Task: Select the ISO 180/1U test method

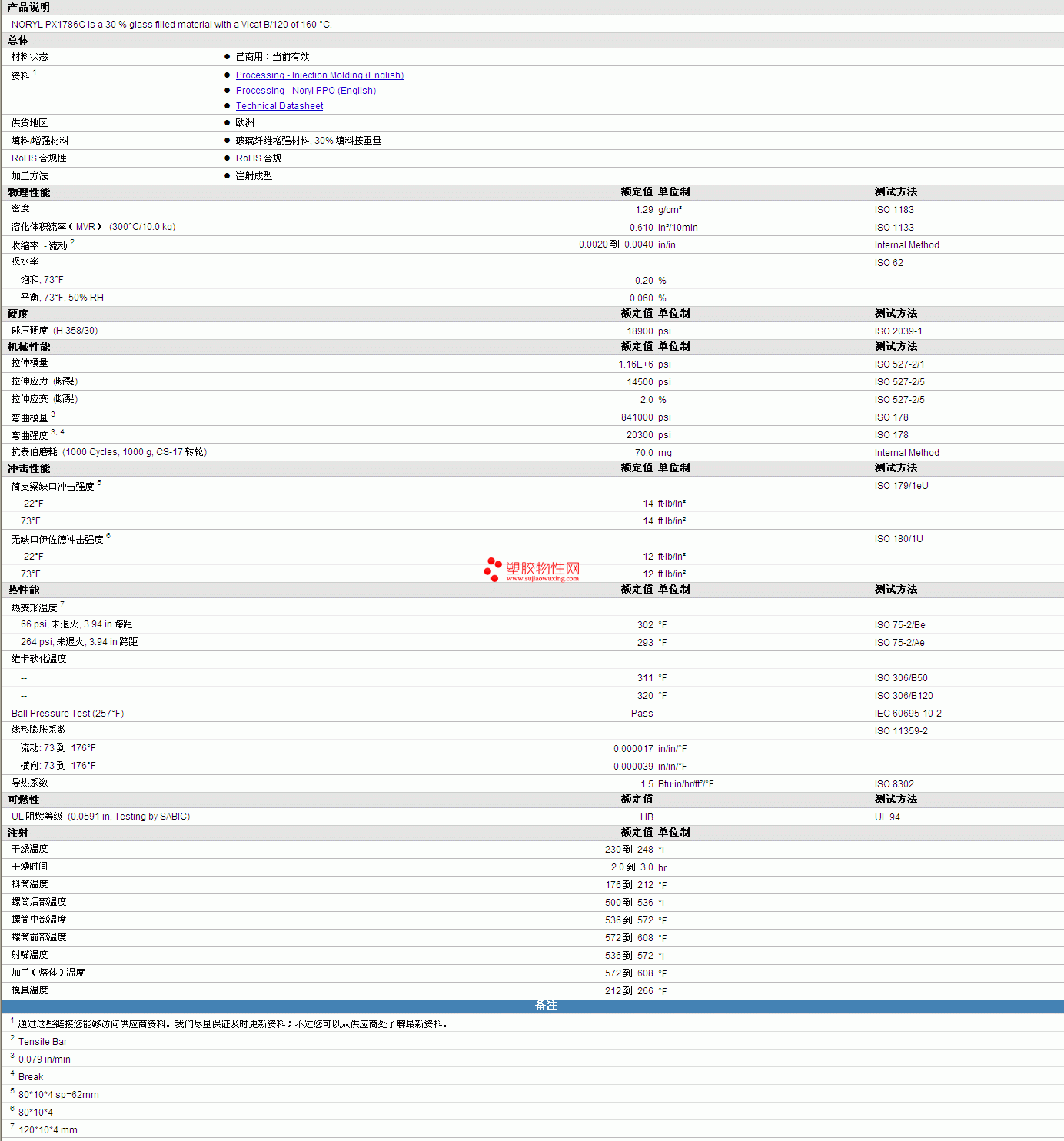Action: click(x=899, y=539)
